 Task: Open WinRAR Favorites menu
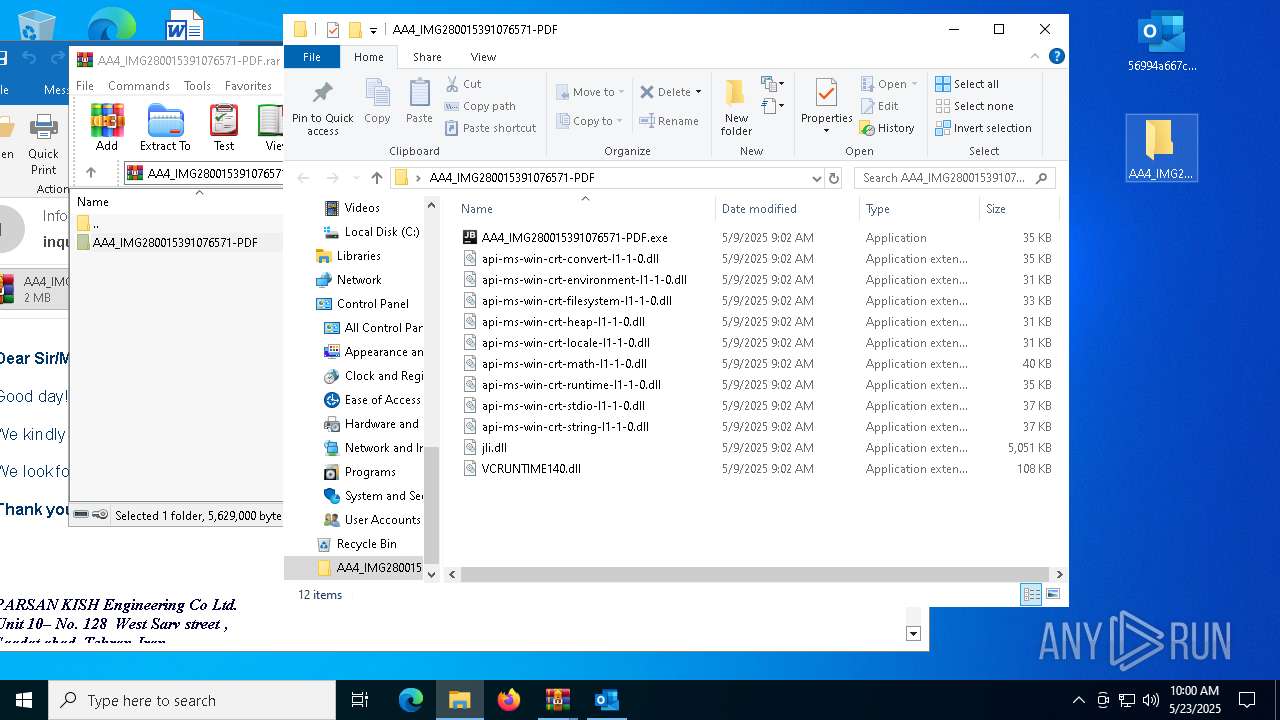click(248, 86)
